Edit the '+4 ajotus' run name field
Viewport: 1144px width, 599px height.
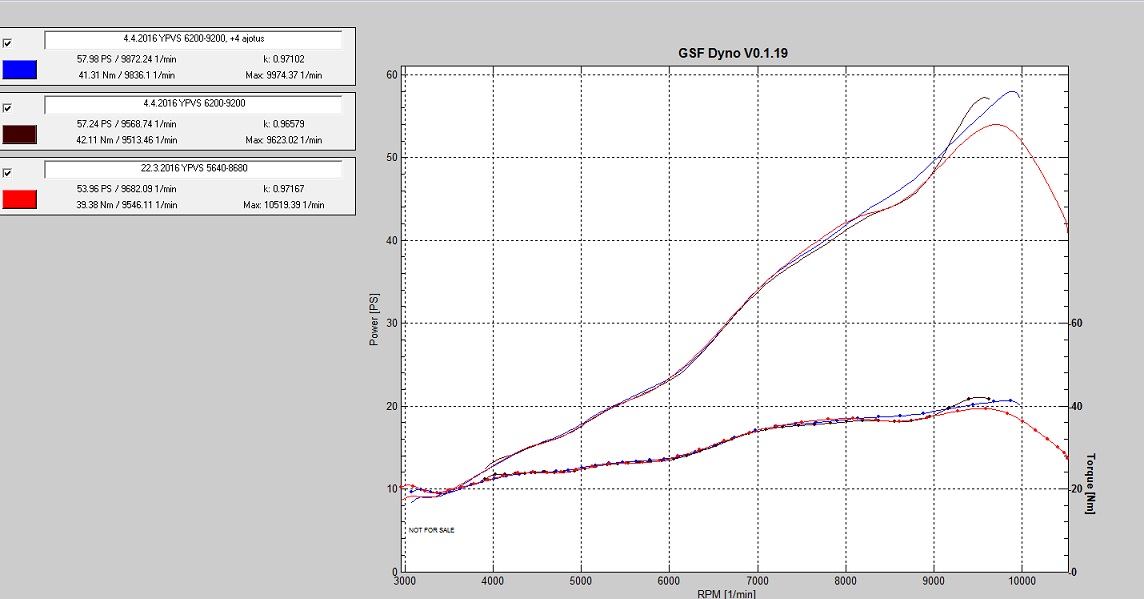pyautogui.click(x=194, y=40)
